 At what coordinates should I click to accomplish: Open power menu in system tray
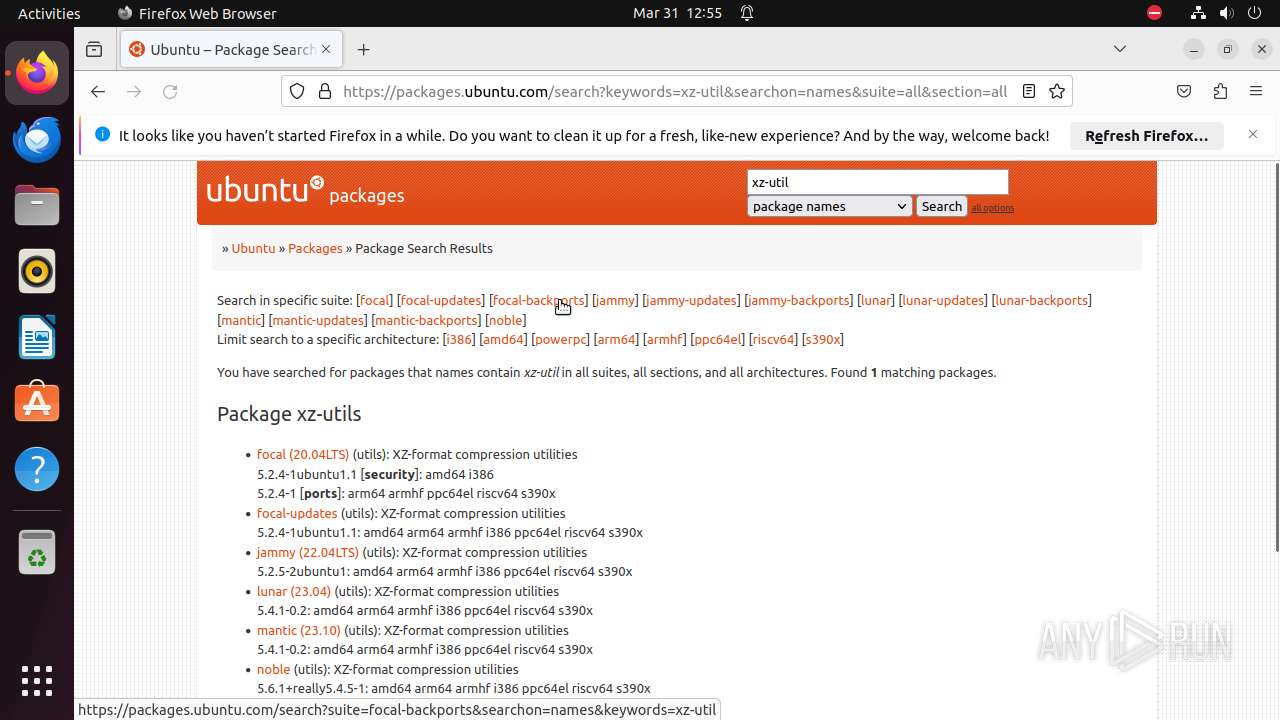tap(1255, 13)
